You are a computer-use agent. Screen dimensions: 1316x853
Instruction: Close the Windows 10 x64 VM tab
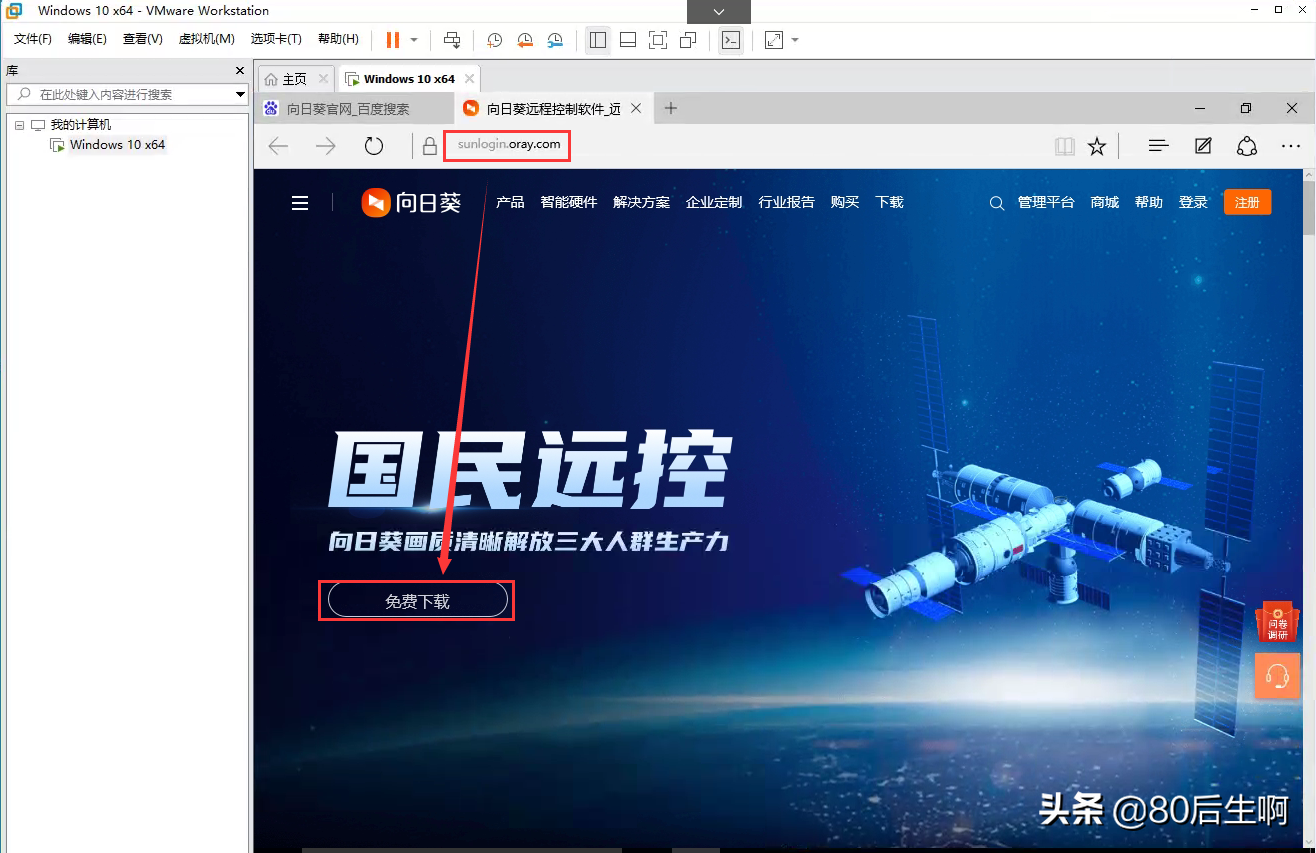tap(469, 78)
